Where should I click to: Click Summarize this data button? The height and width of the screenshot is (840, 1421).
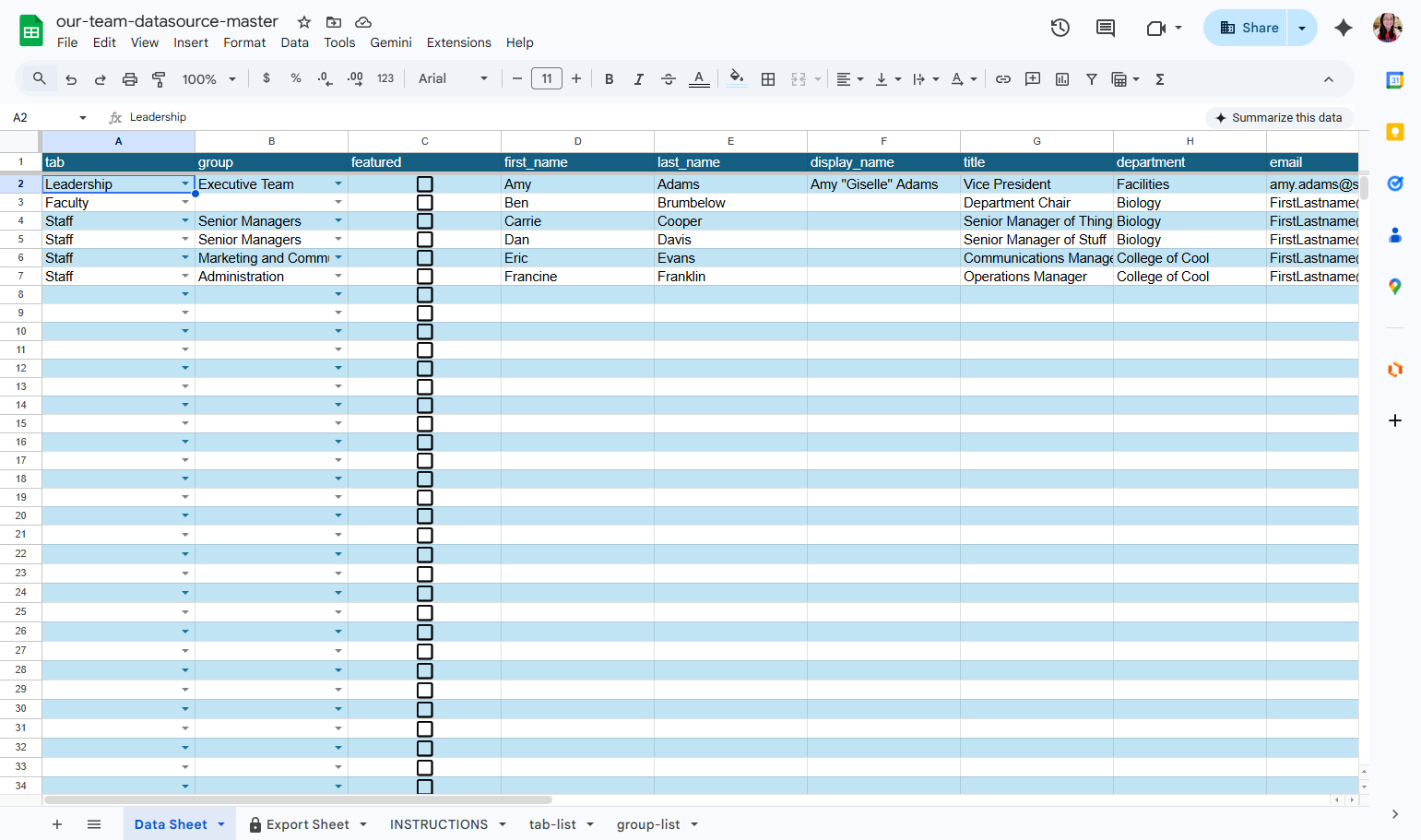coord(1279,118)
